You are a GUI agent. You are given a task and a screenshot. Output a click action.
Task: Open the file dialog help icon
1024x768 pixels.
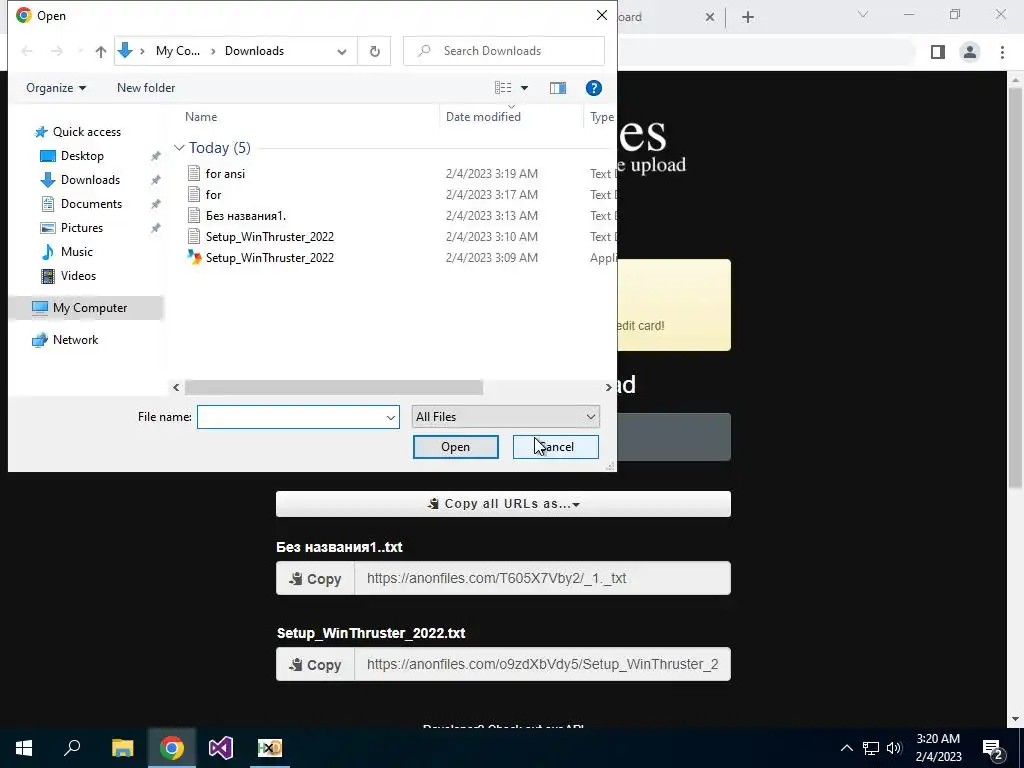(593, 88)
